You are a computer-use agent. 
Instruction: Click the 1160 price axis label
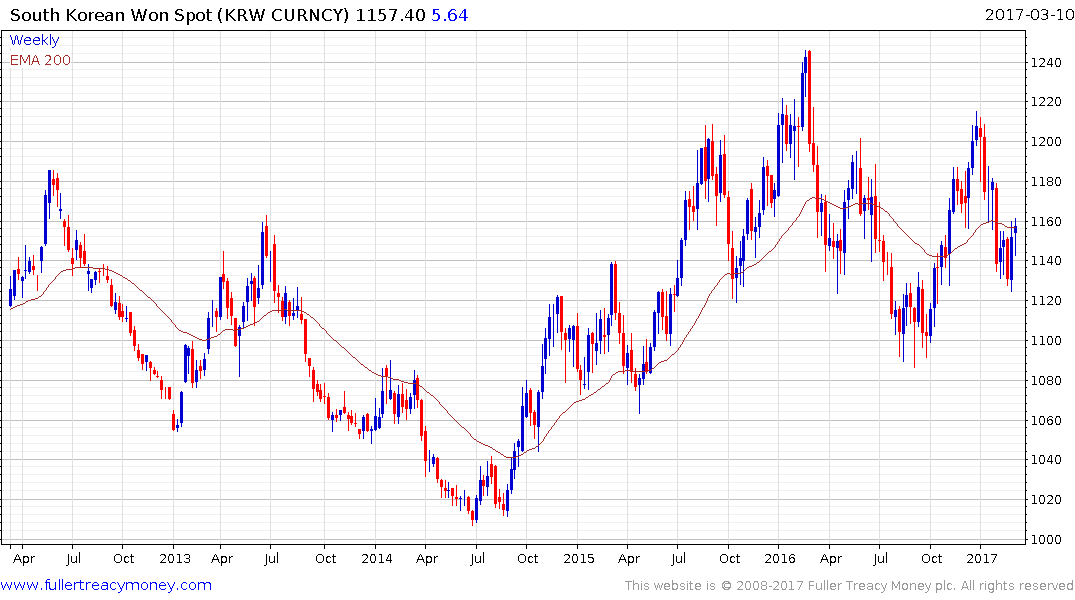[x=1046, y=221]
